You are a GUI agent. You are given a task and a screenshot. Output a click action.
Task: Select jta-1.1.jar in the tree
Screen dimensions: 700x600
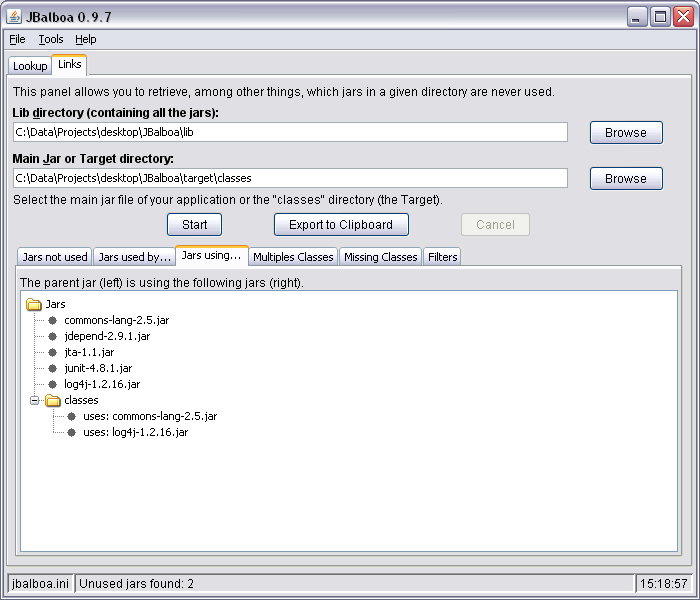[89, 352]
